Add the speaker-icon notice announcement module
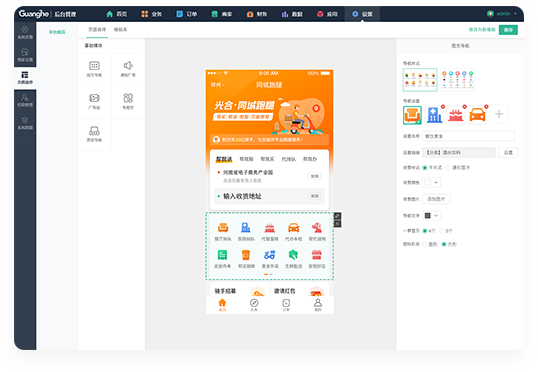 [128, 69]
